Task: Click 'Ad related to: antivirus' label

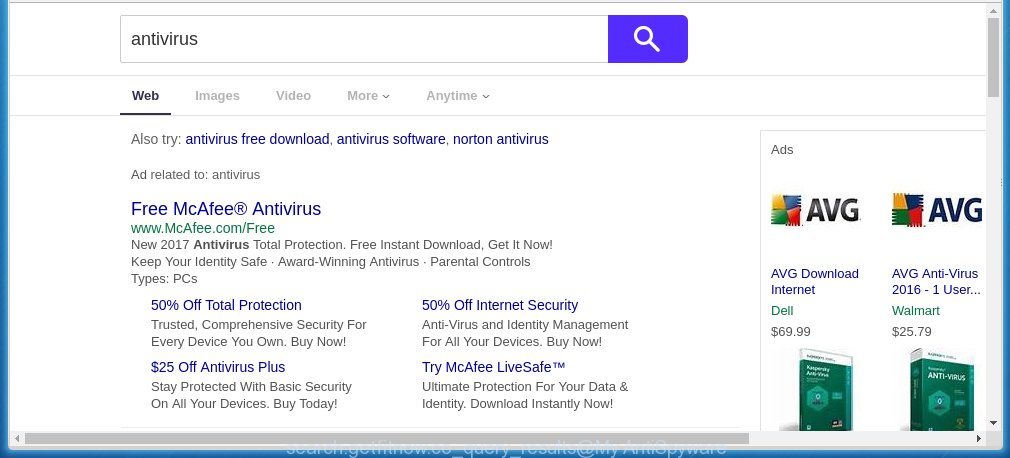Action: (195, 175)
